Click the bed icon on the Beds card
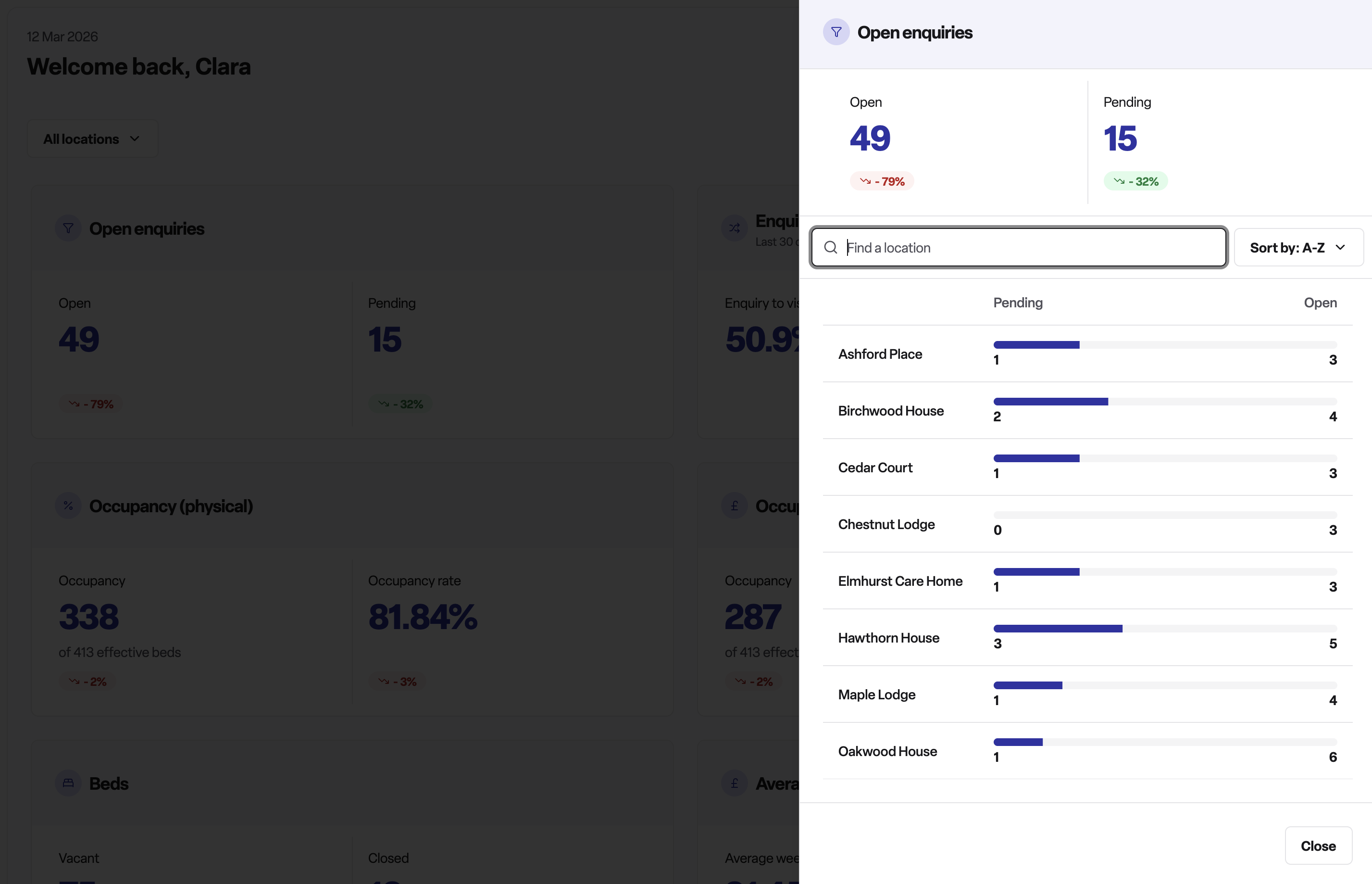Viewport: 1372px width, 884px height. point(68,783)
